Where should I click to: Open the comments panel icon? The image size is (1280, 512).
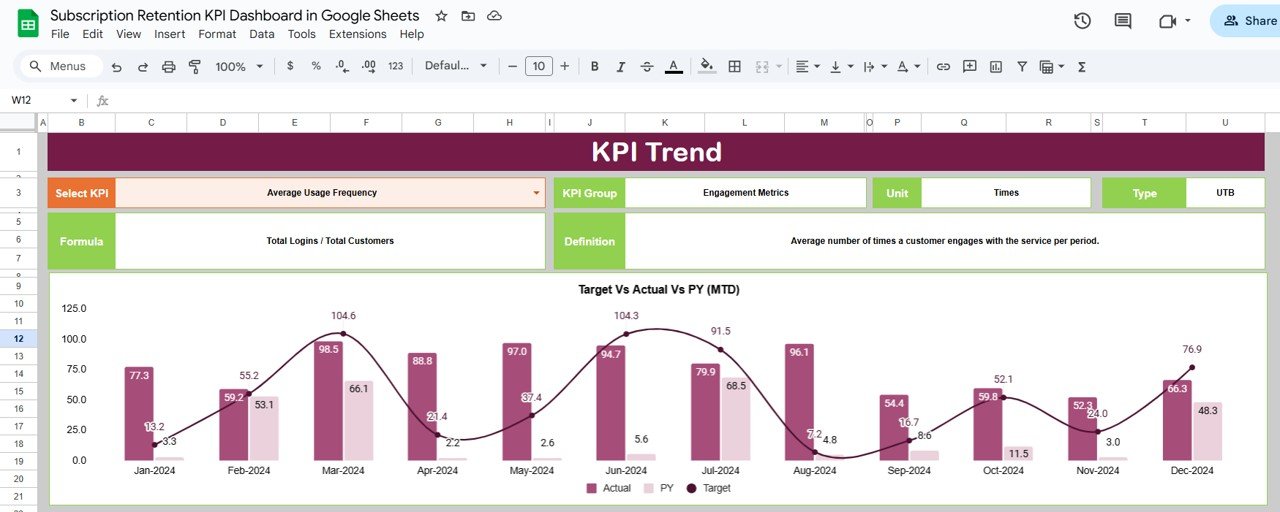(x=1123, y=21)
